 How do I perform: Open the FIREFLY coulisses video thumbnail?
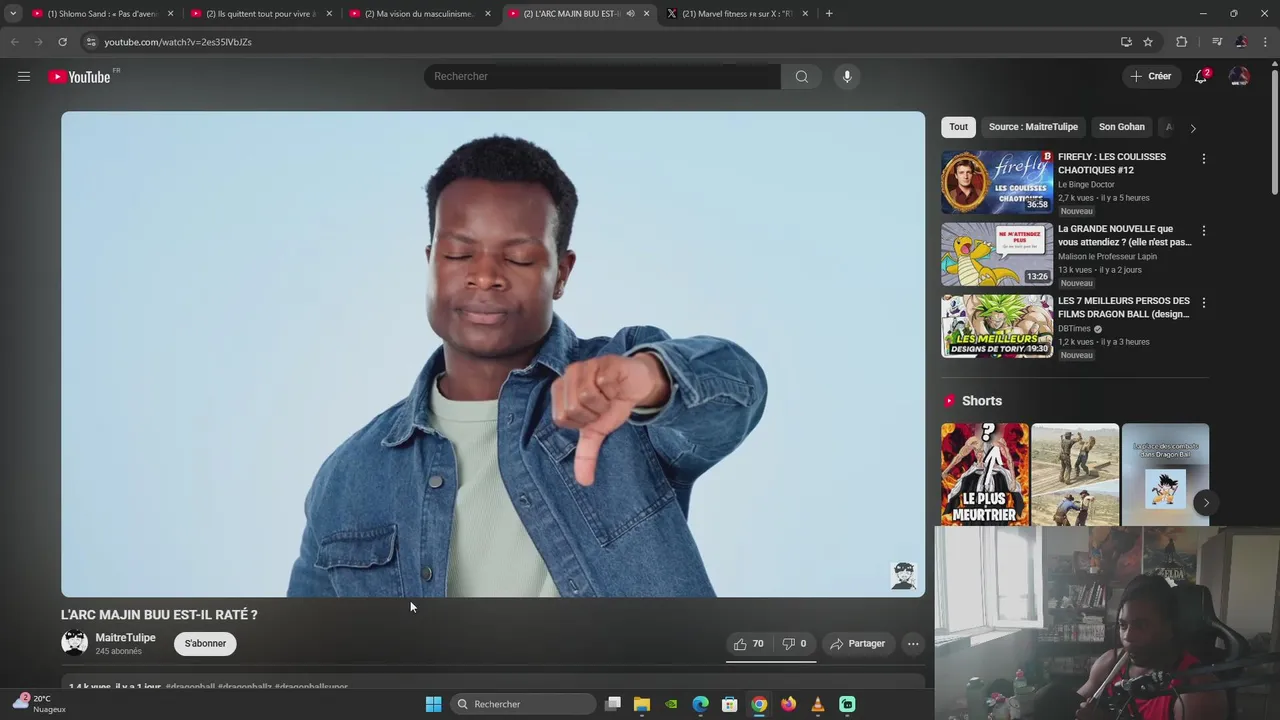click(x=997, y=182)
